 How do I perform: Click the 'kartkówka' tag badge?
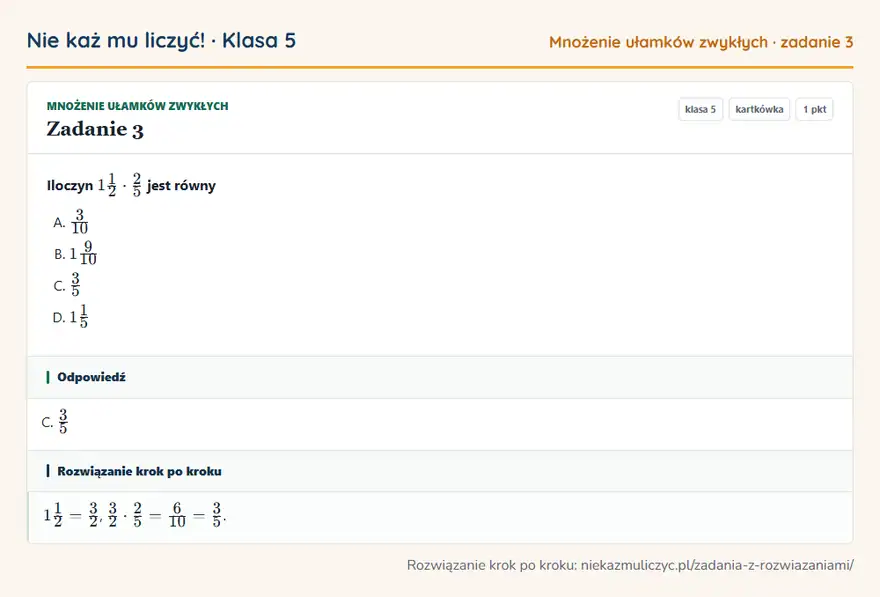coord(759,109)
